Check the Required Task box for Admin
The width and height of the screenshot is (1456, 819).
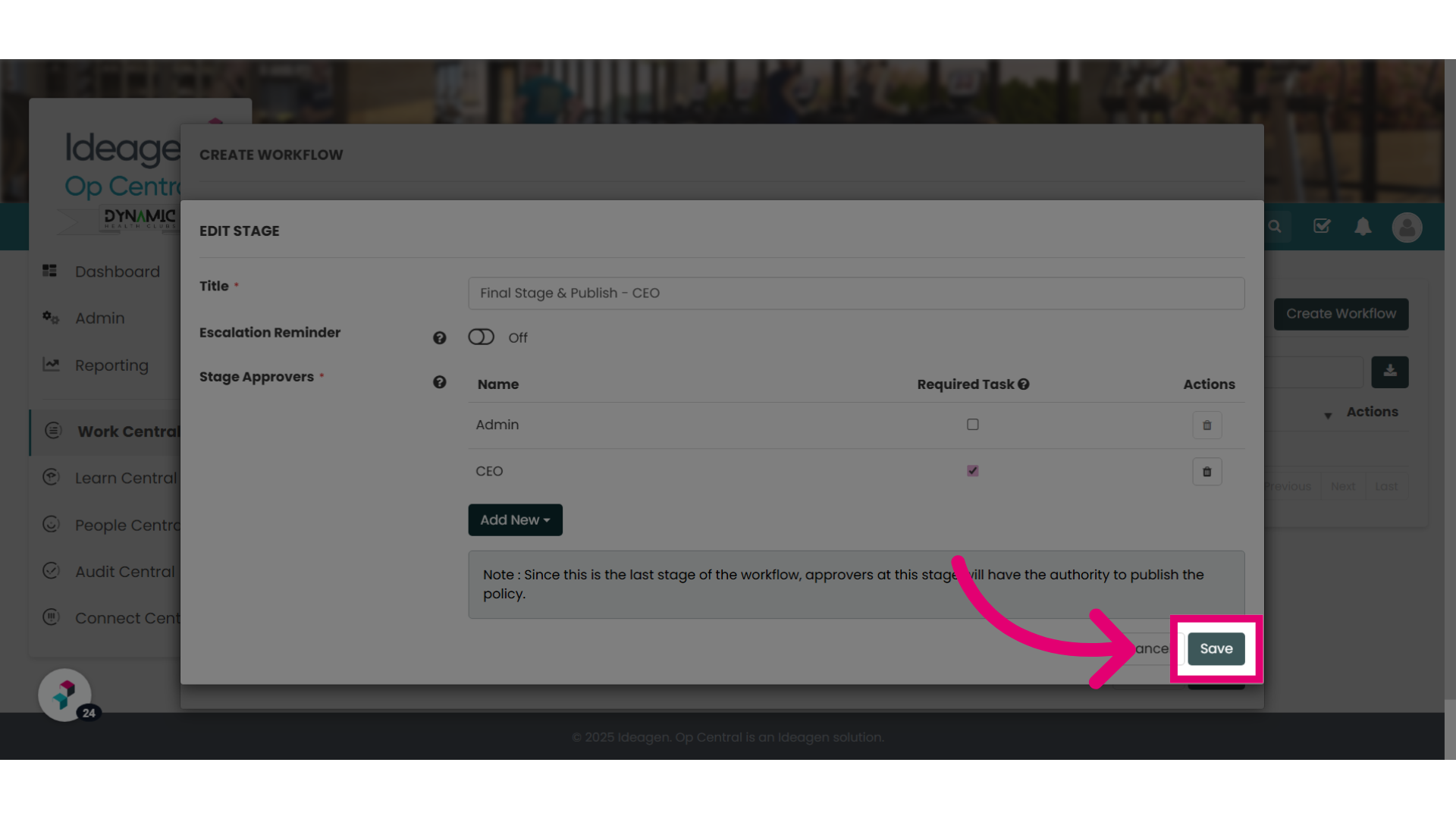(x=972, y=425)
